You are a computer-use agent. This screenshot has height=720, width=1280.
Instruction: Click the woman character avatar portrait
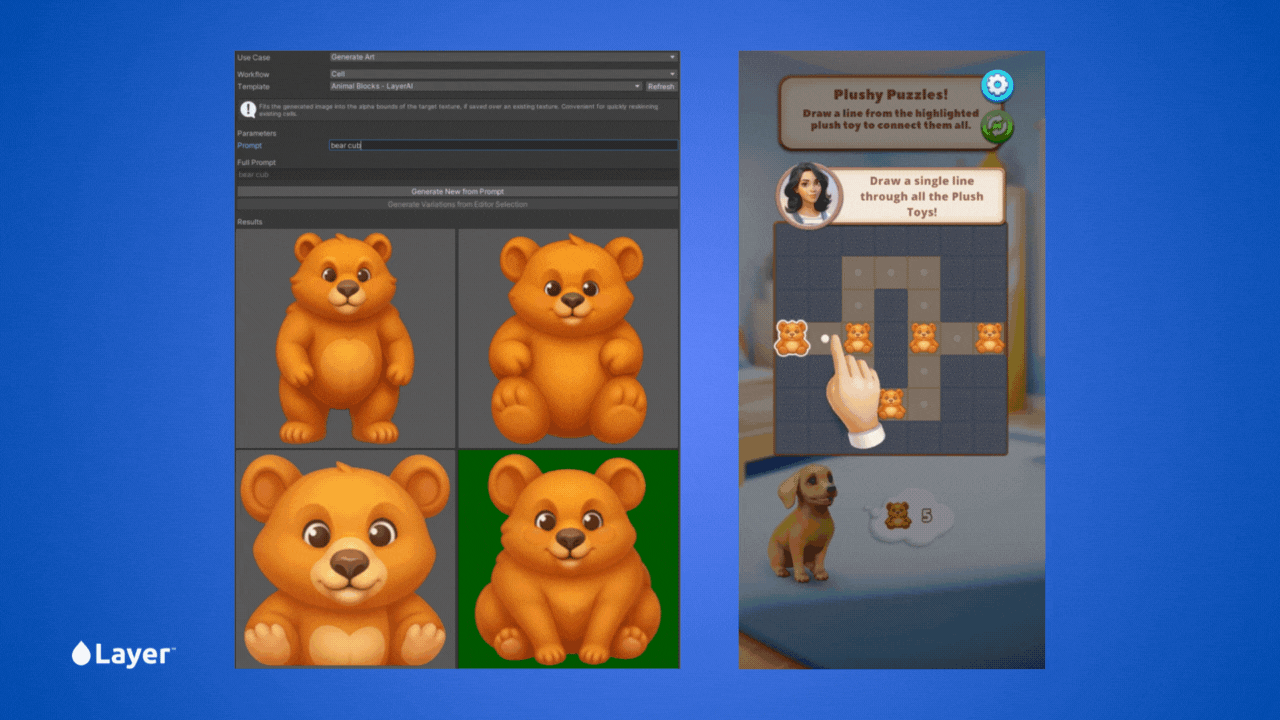tap(808, 196)
